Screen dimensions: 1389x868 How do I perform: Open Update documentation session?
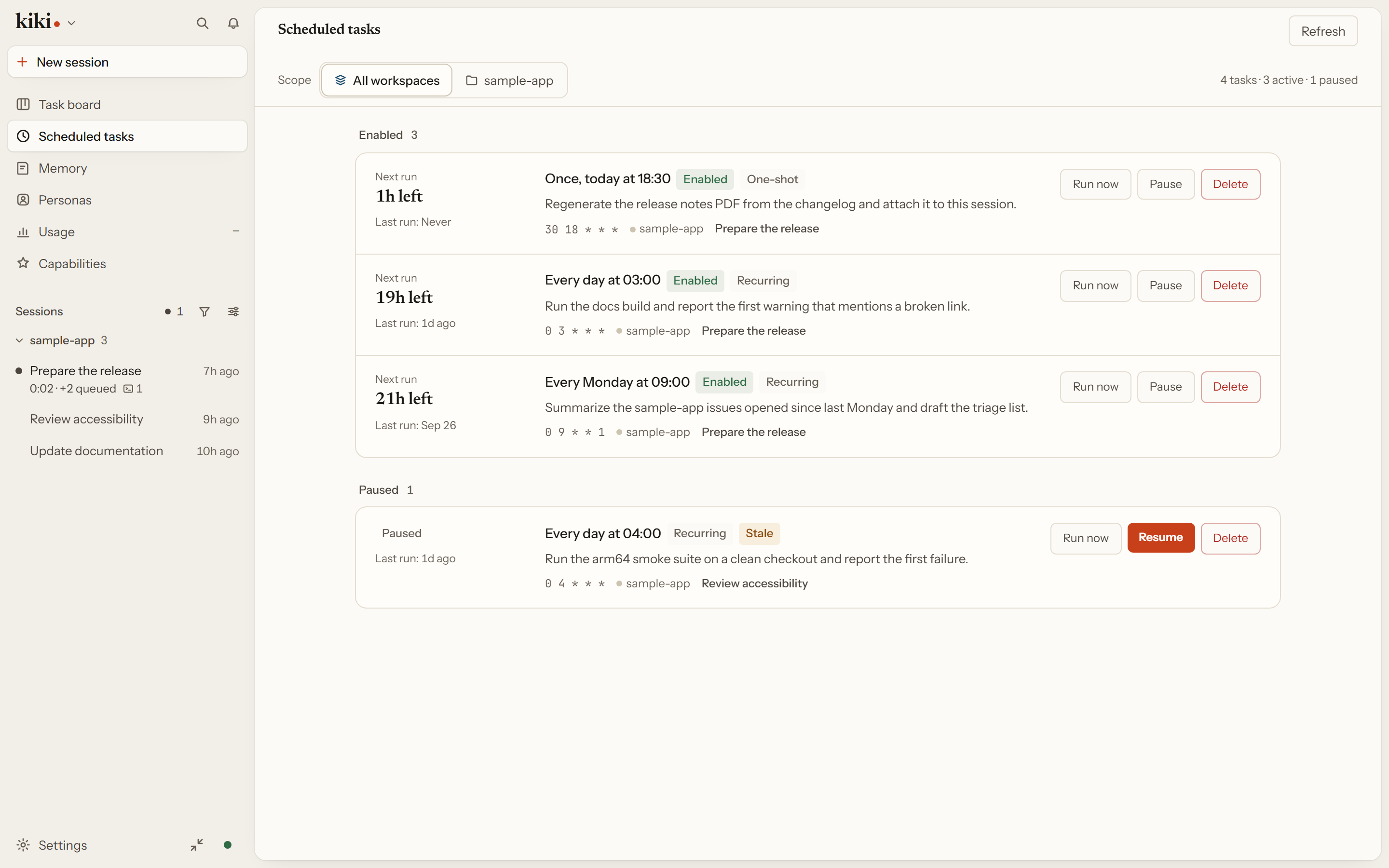click(x=127, y=451)
